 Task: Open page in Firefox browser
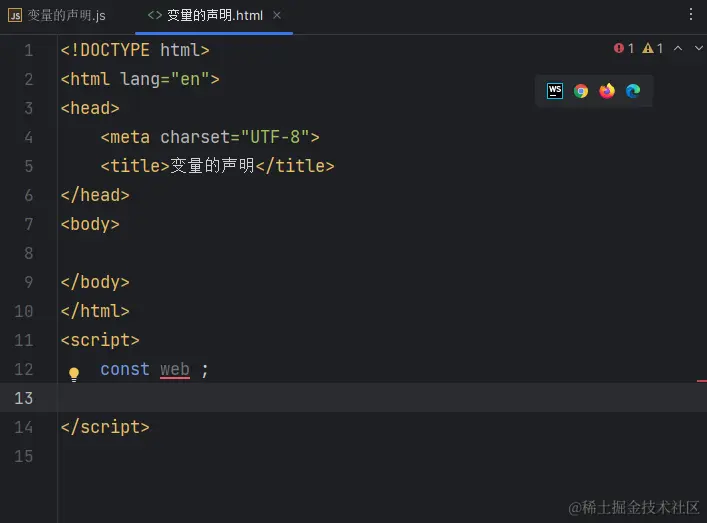click(x=607, y=91)
